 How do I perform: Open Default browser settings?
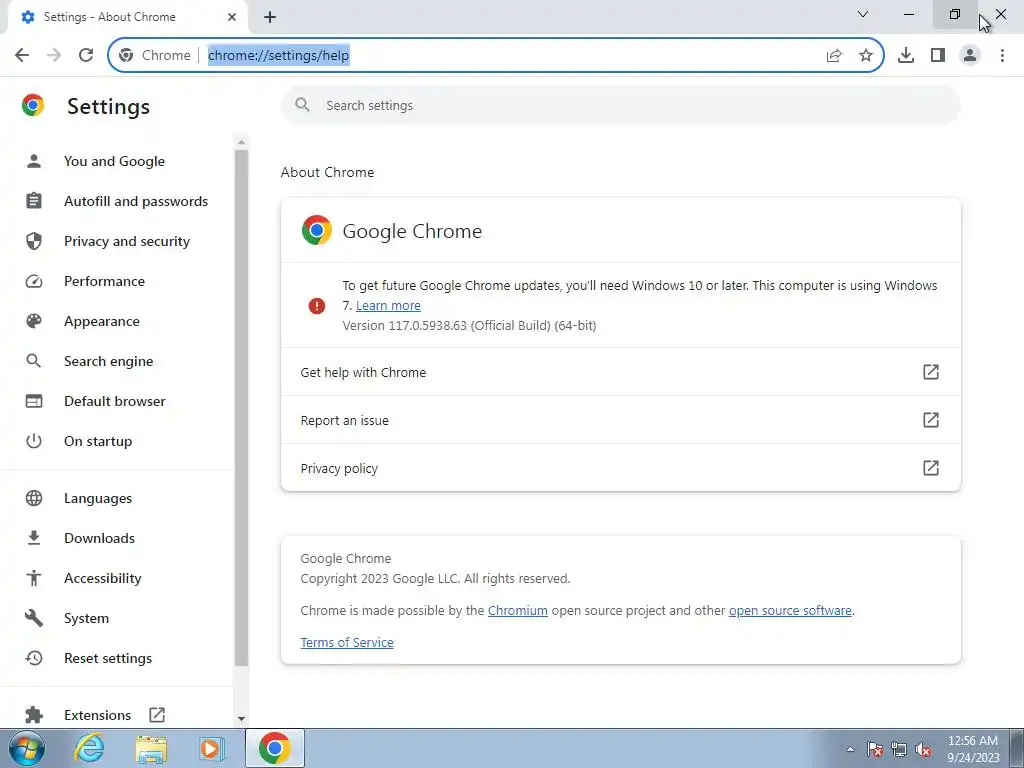[114, 401]
